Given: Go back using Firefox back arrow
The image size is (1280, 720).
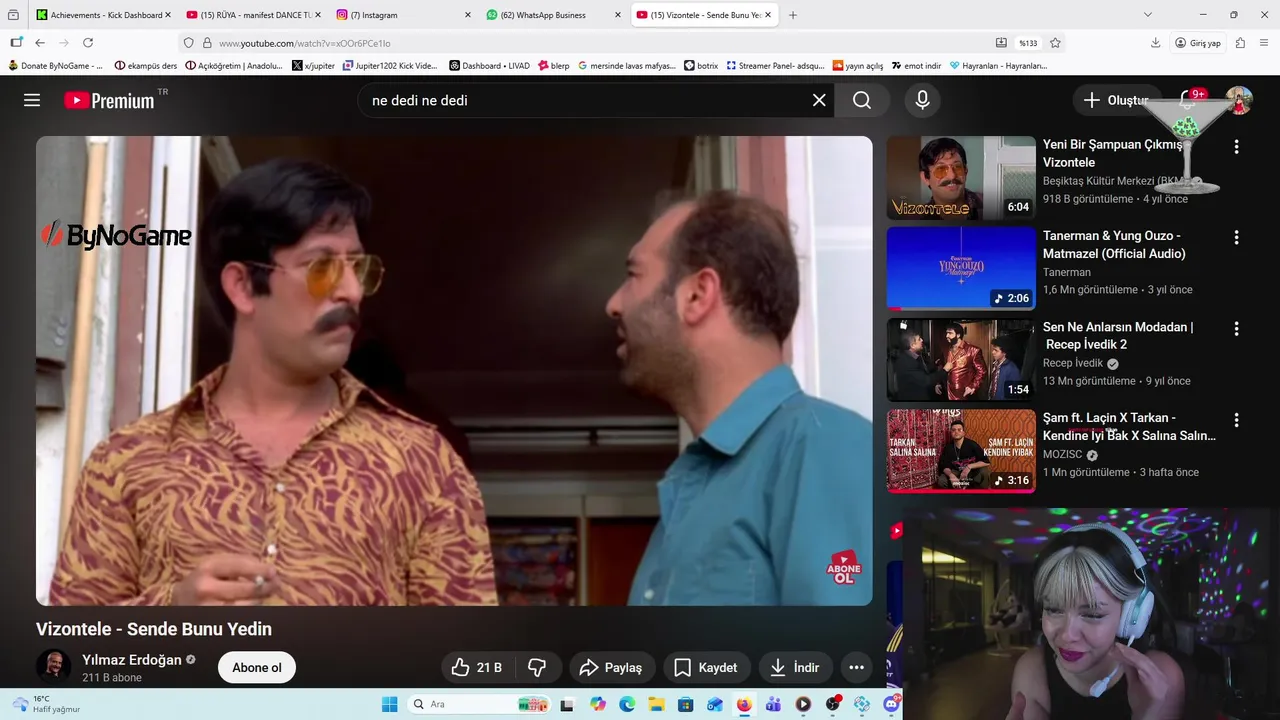Looking at the screenshot, I should 40,43.
